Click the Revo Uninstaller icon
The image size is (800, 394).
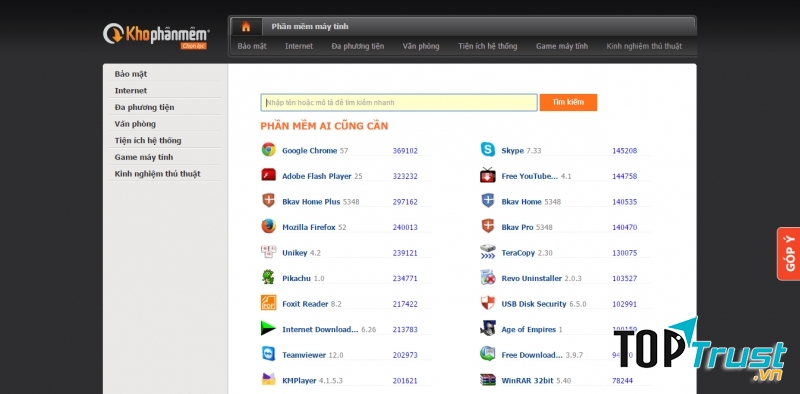pyautogui.click(x=488, y=277)
